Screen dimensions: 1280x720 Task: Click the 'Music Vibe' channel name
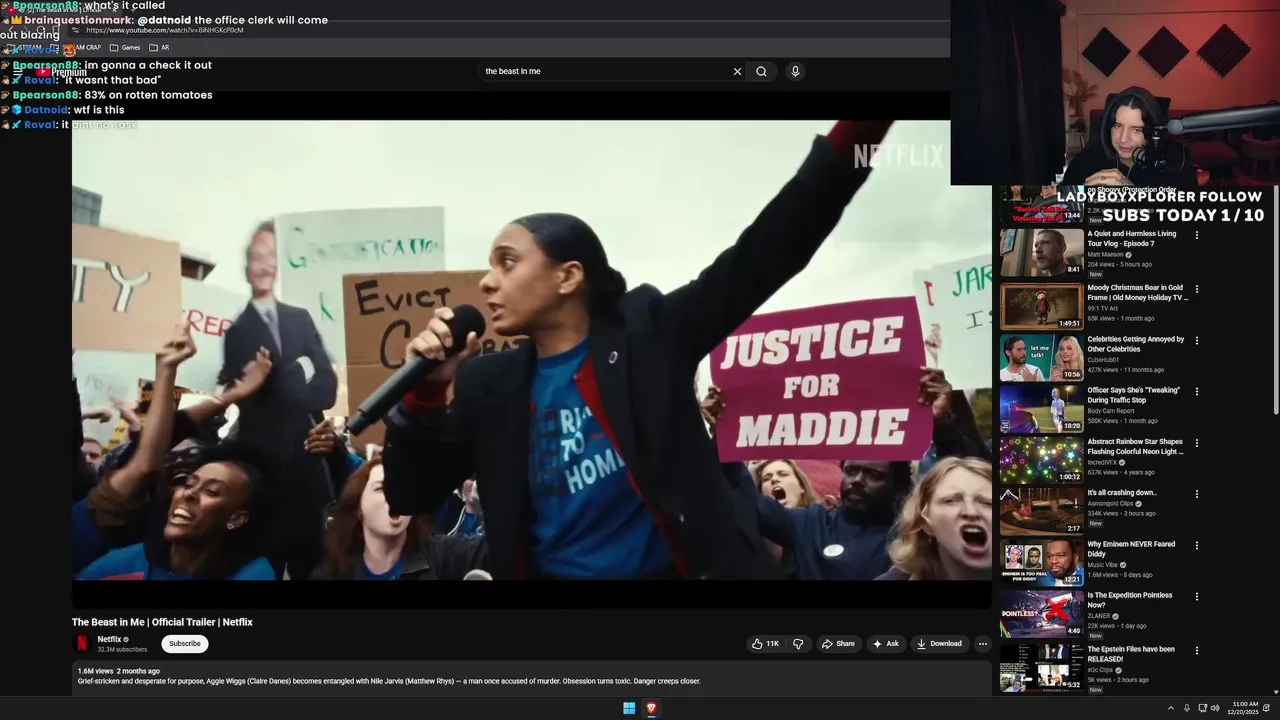(x=1103, y=565)
